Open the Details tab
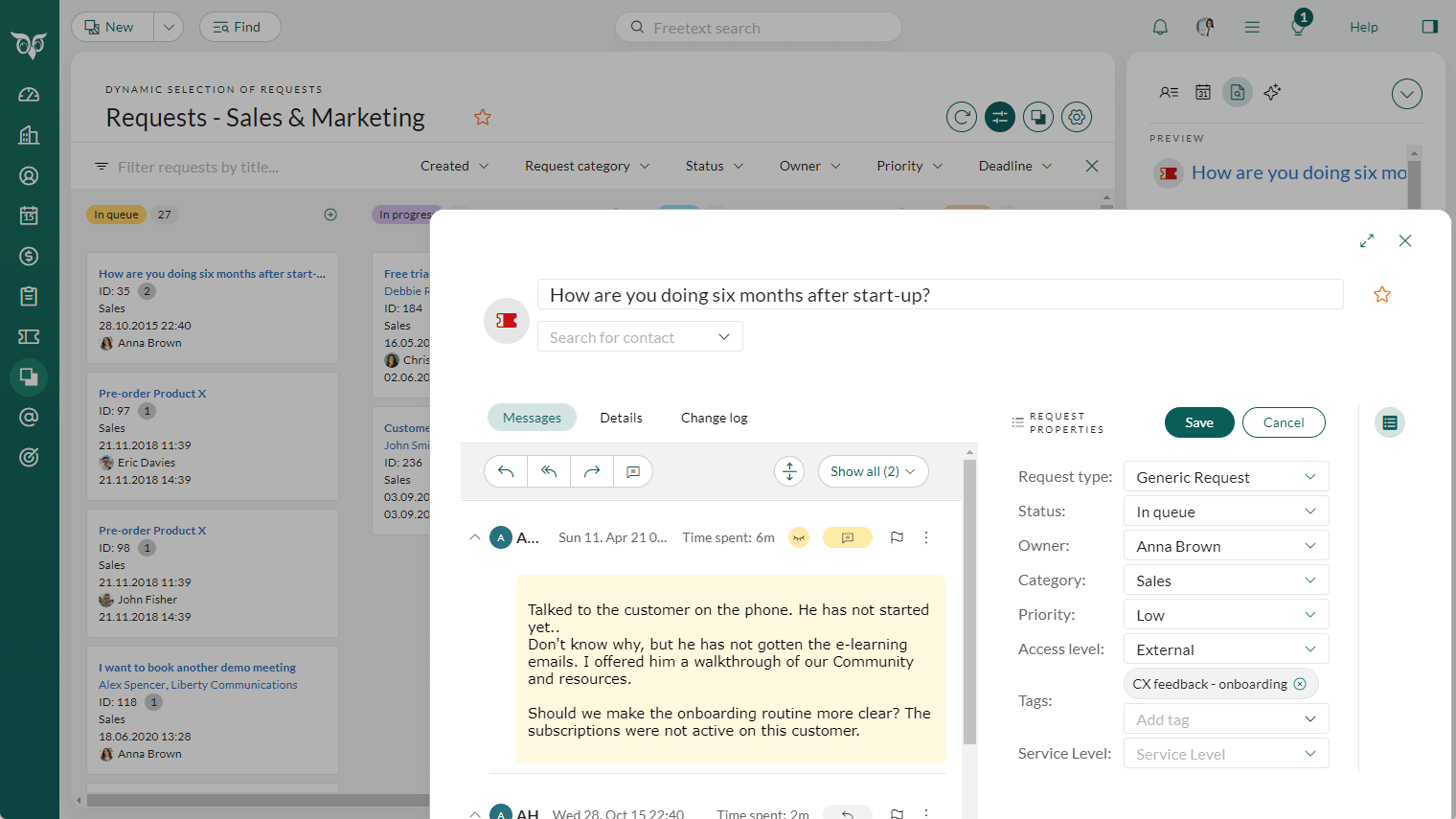1456x819 pixels. tap(621, 417)
